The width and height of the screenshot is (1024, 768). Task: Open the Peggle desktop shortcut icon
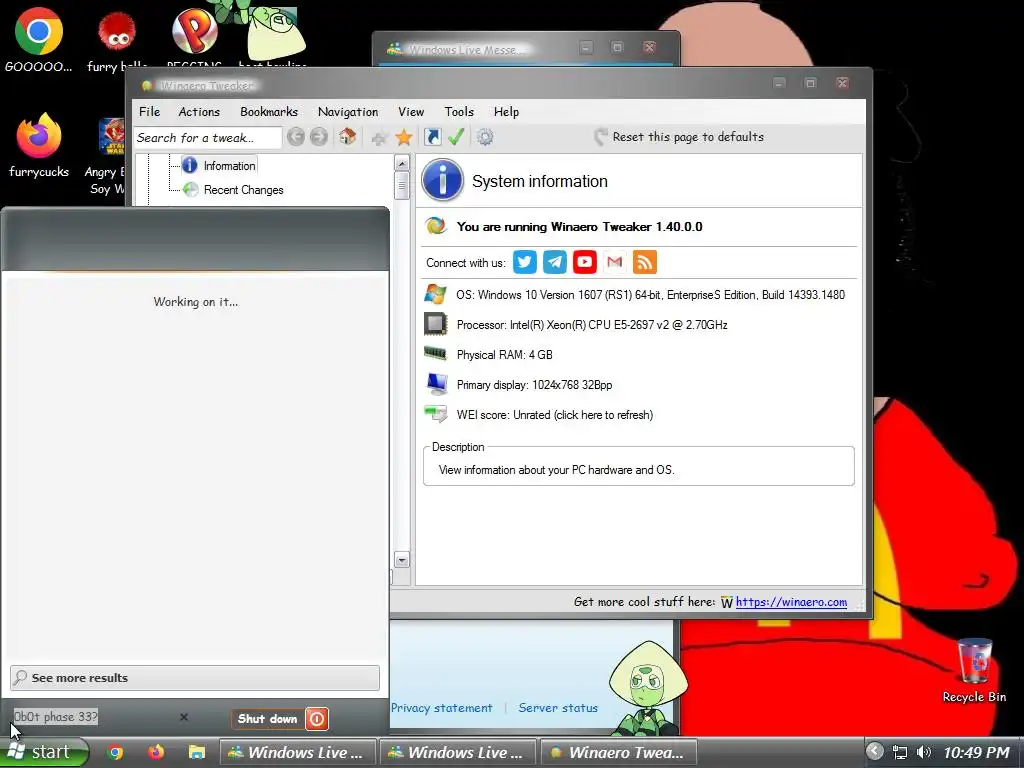pyautogui.click(x=194, y=31)
